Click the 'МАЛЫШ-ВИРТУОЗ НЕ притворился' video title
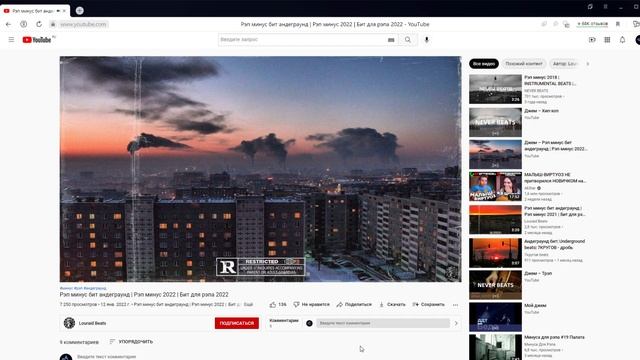The image size is (640, 360). (x=555, y=178)
